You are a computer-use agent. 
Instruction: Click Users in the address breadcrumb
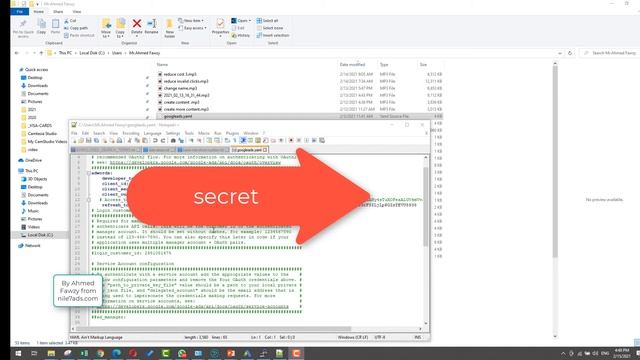[x=117, y=53]
